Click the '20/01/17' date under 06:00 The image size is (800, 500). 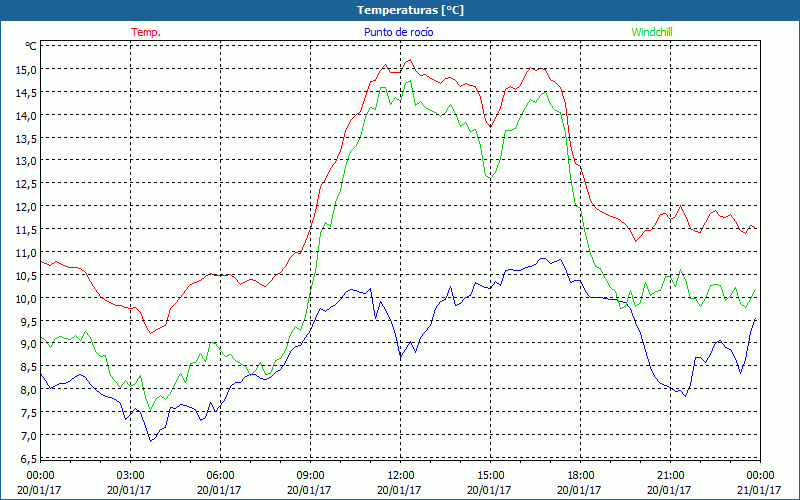[219, 490]
